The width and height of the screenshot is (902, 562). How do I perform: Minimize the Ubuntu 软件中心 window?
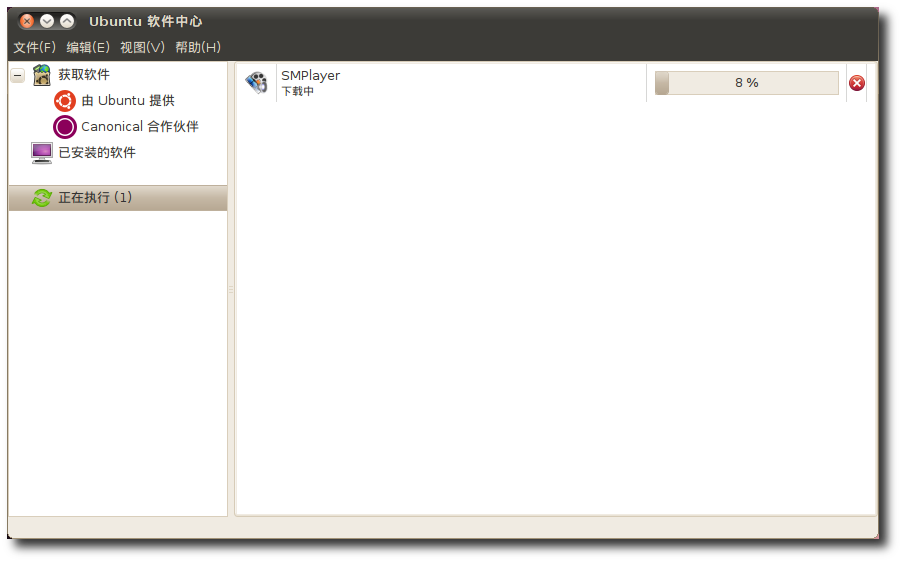47,21
